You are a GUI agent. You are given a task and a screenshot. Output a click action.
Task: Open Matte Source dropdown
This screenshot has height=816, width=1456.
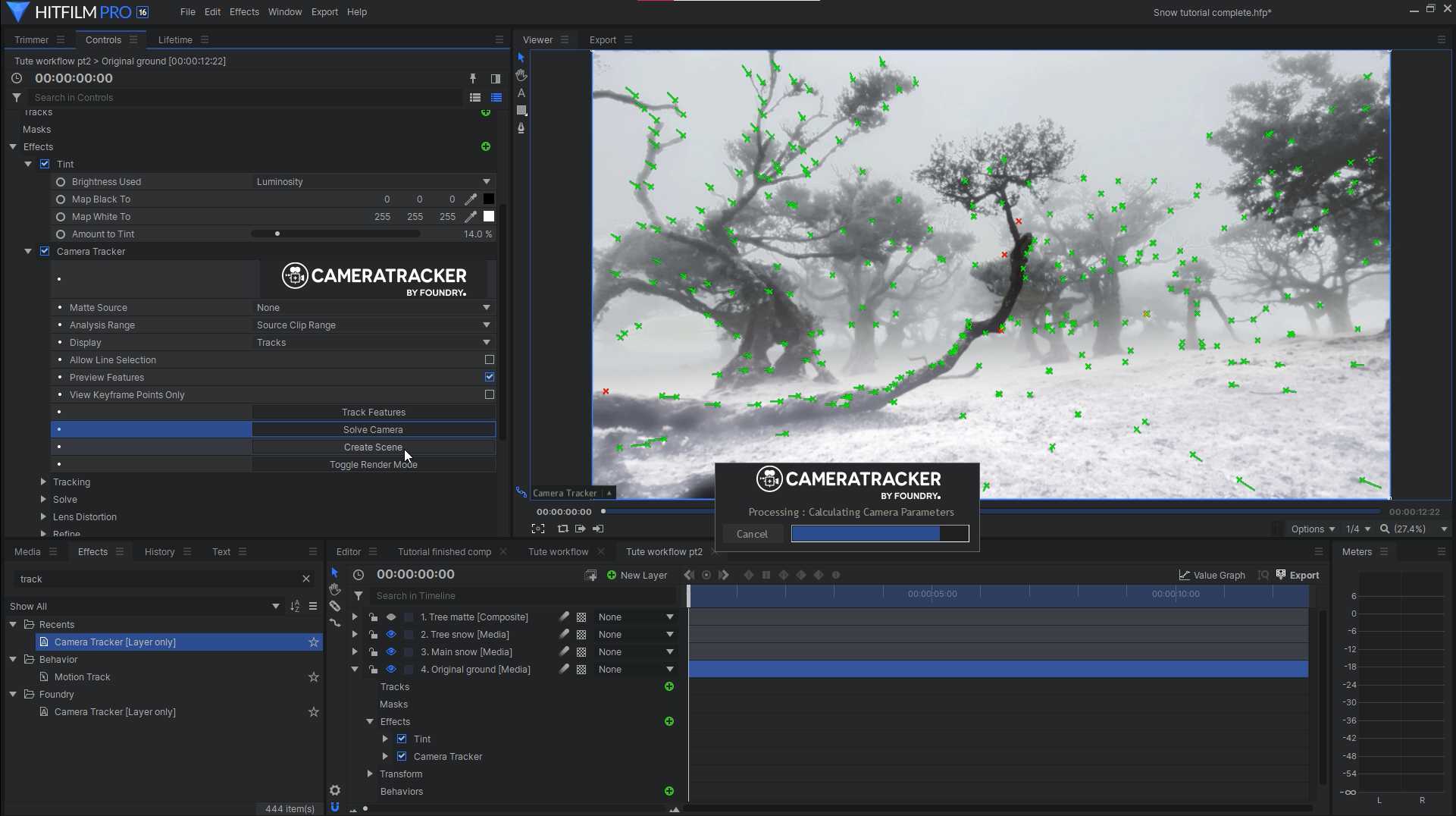coord(374,308)
